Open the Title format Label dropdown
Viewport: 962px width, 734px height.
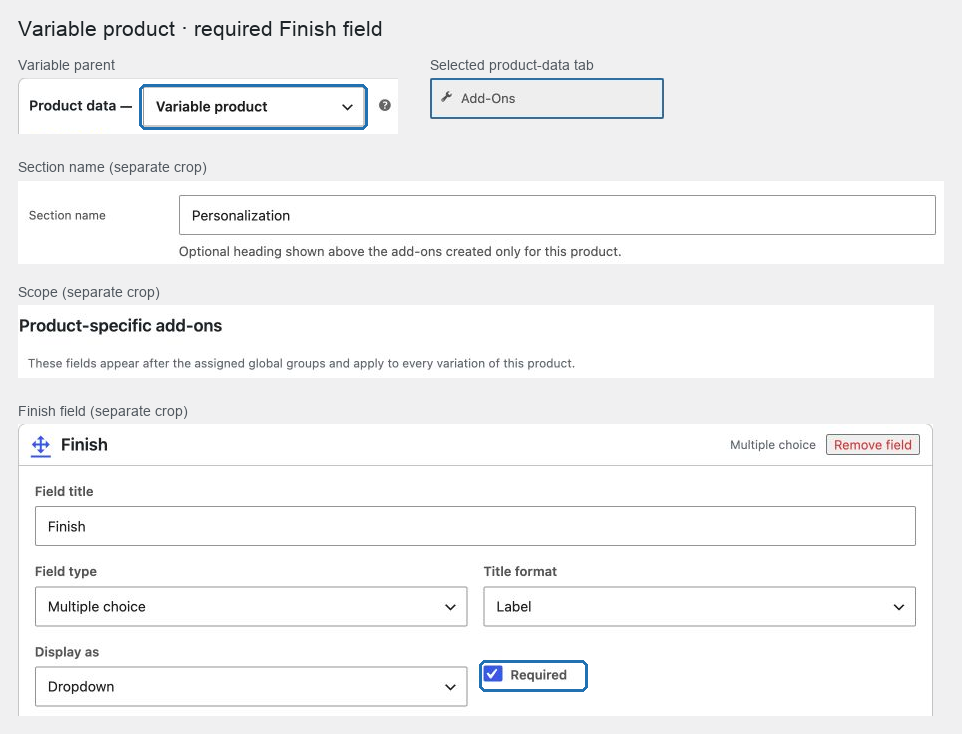(699, 606)
